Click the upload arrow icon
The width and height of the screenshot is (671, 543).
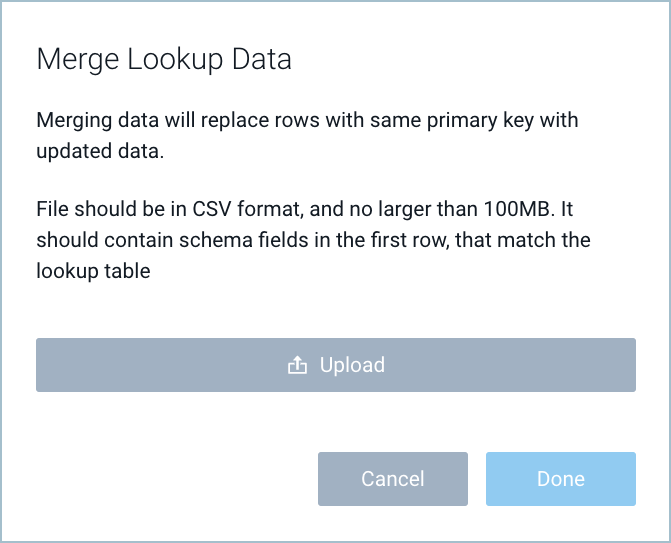click(297, 366)
